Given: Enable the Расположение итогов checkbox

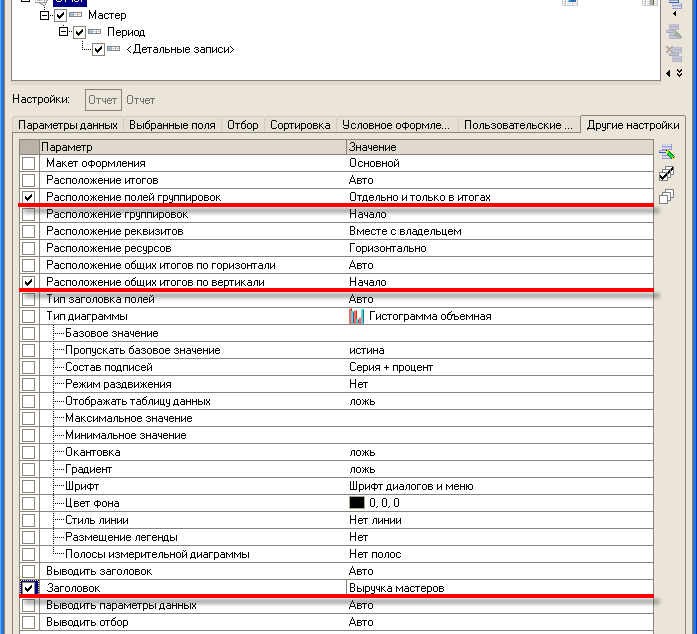Looking at the screenshot, I should coord(28,180).
